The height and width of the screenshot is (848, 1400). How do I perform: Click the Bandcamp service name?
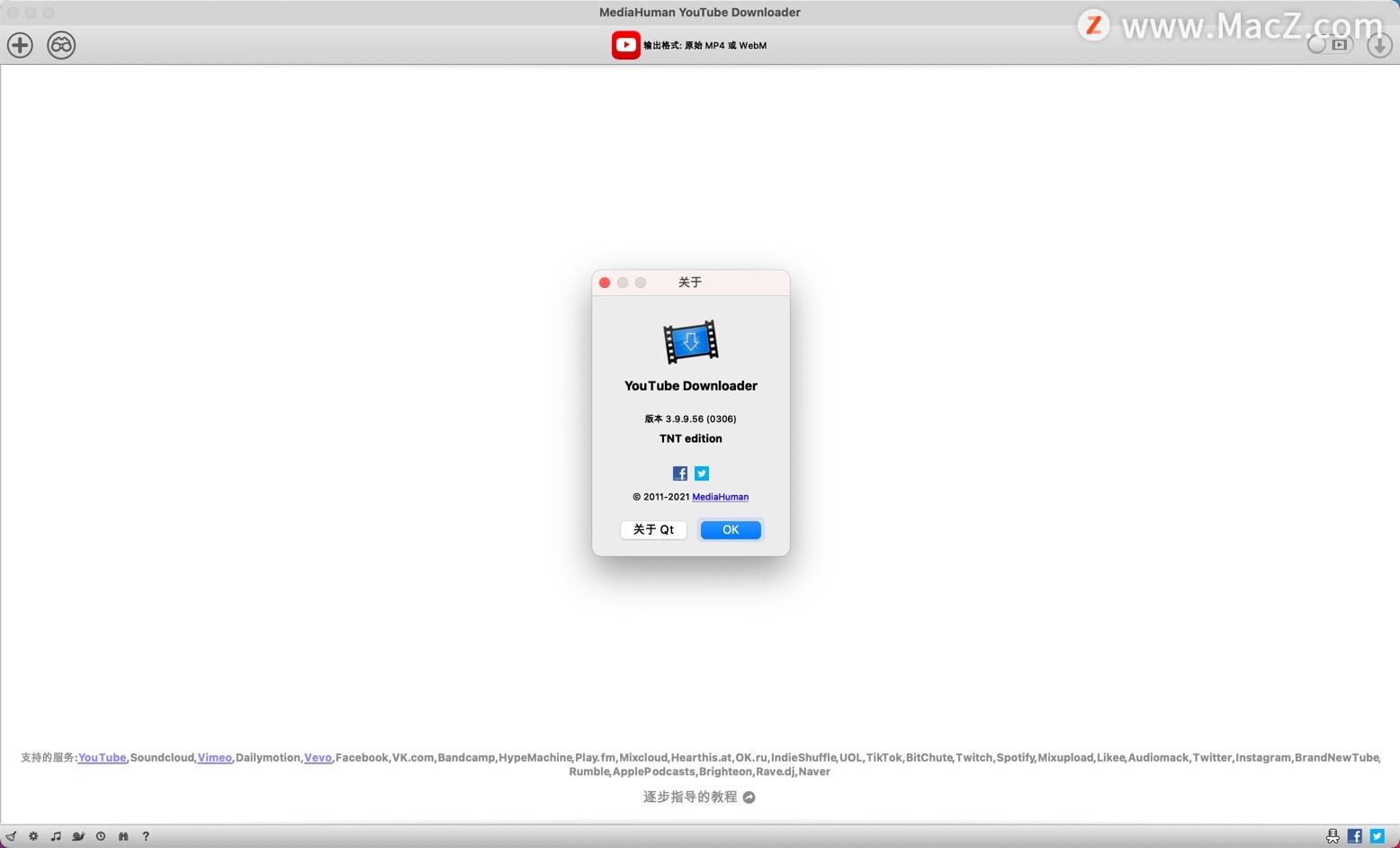click(x=466, y=758)
